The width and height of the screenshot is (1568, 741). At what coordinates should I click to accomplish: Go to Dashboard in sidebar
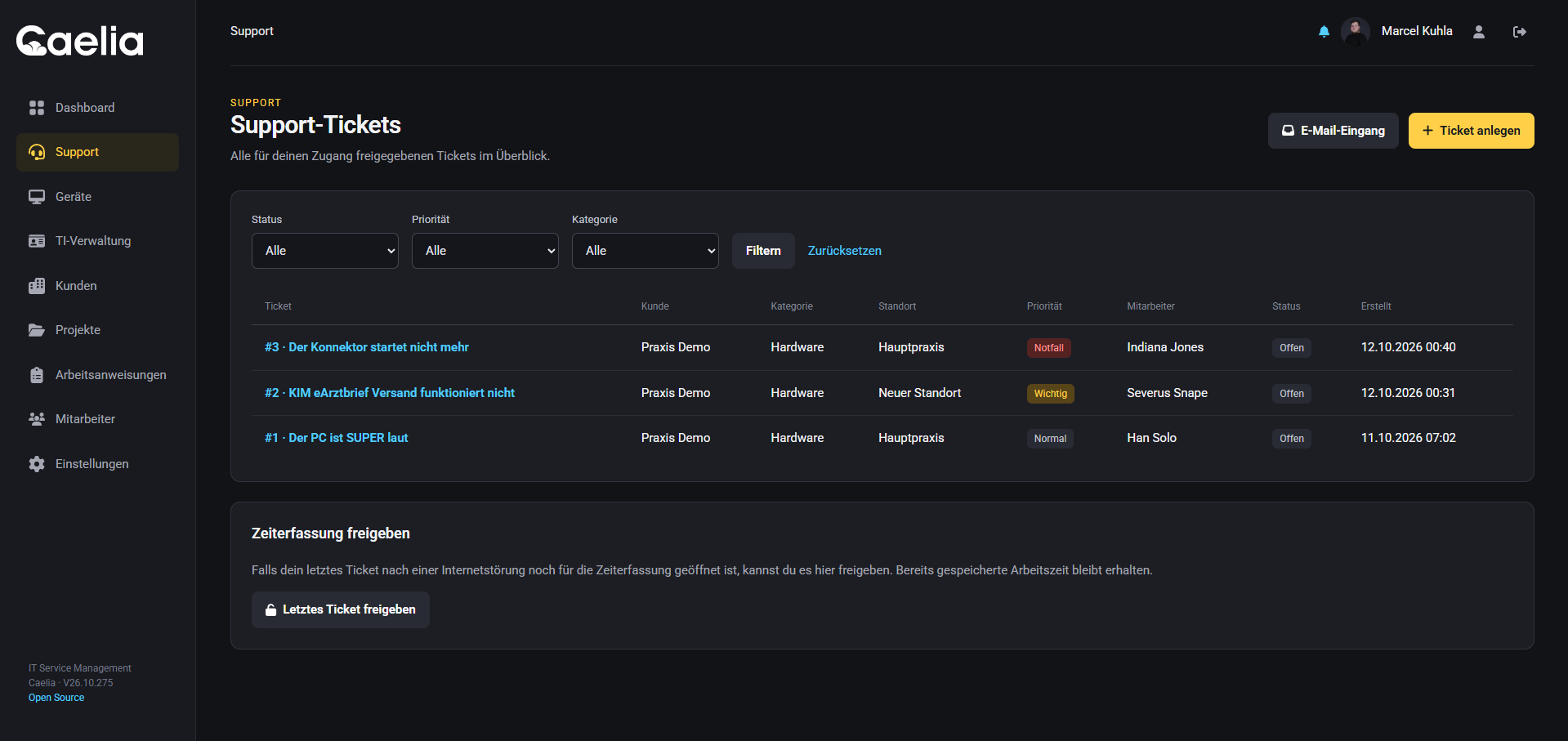pyautogui.click(x=97, y=108)
